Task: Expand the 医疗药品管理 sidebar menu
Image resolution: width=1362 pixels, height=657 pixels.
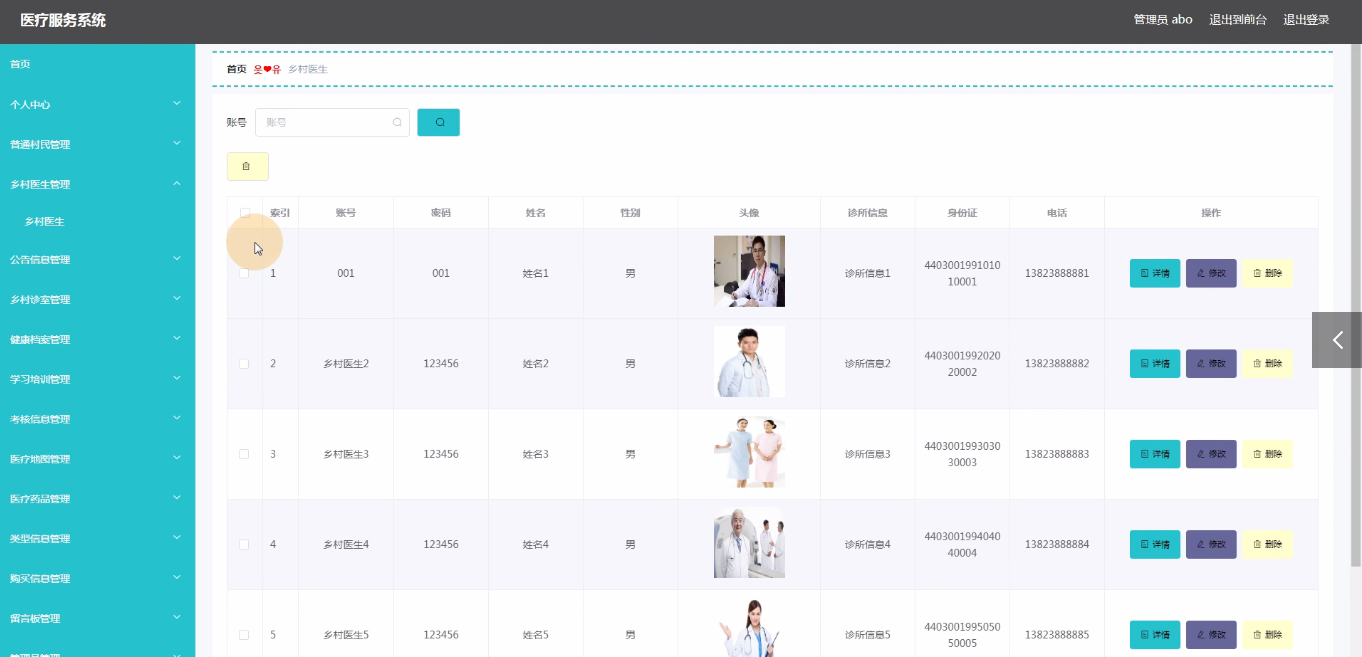Action: coord(97,499)
